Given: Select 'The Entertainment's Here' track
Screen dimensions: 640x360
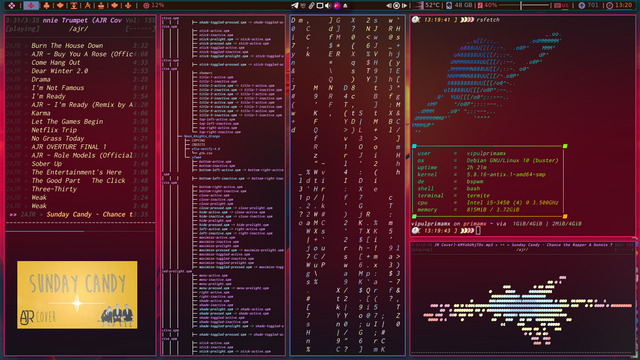Looking at the screenshot, I should coord(76,172).
